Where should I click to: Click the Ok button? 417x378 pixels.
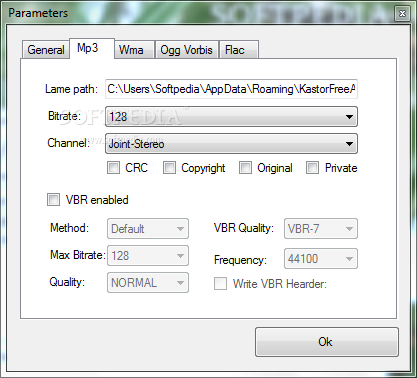pyautogui.click(x=327, y=342)
